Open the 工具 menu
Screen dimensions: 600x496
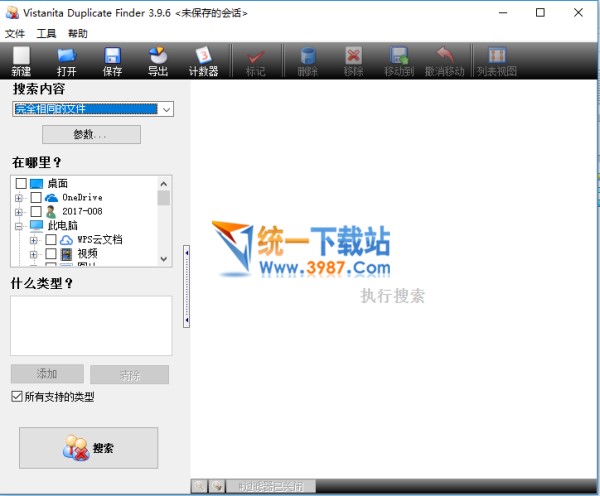(x=46, y=34)
